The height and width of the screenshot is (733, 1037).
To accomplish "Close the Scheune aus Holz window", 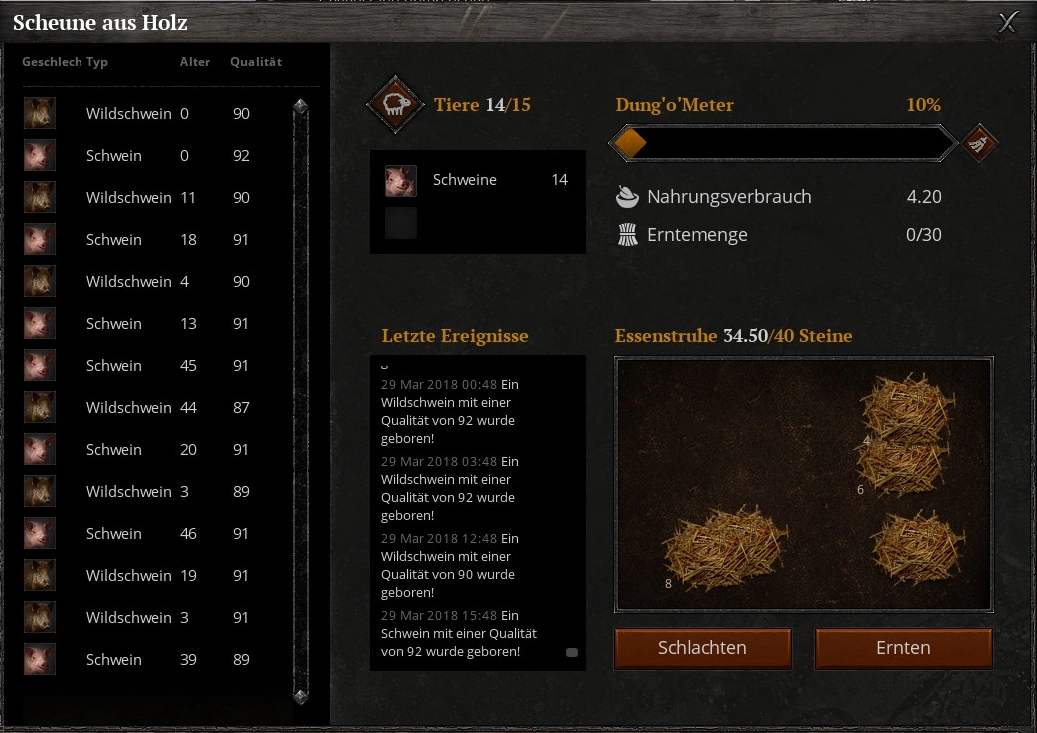I will pos(1007,22).
